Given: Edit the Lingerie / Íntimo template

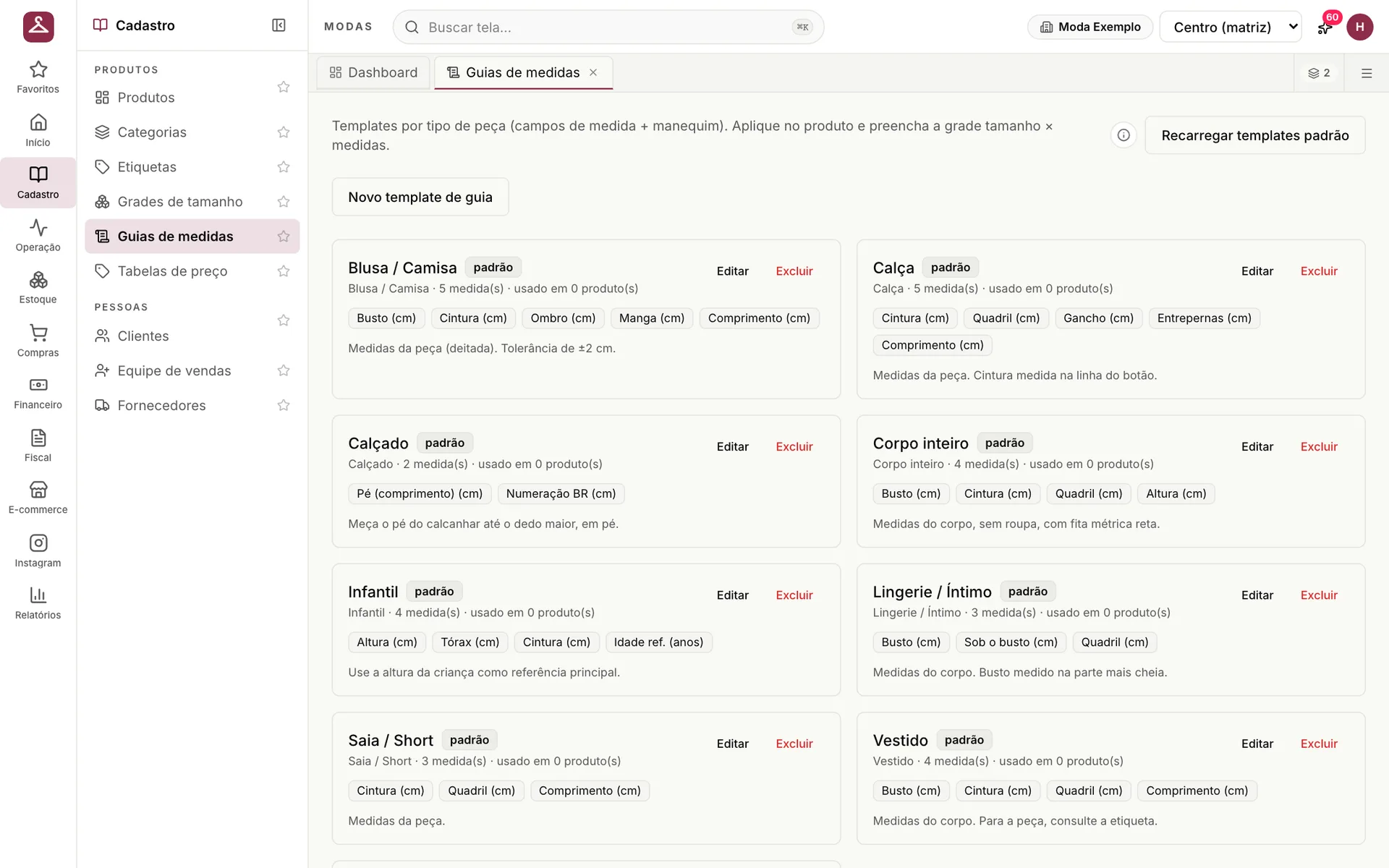Looking at the screenshot, I should coord(1257,595).
